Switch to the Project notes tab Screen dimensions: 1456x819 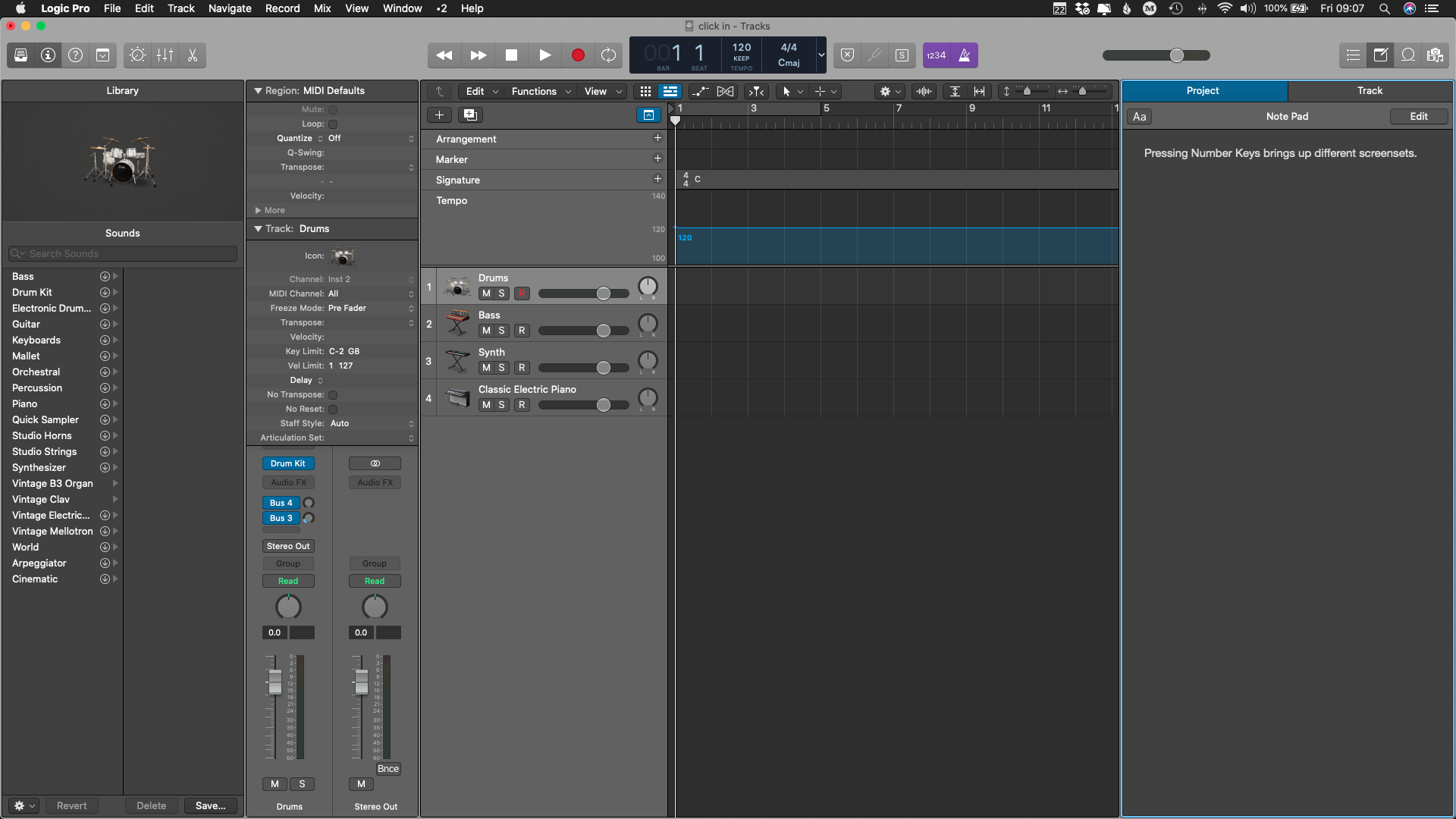click(1203, 91)
